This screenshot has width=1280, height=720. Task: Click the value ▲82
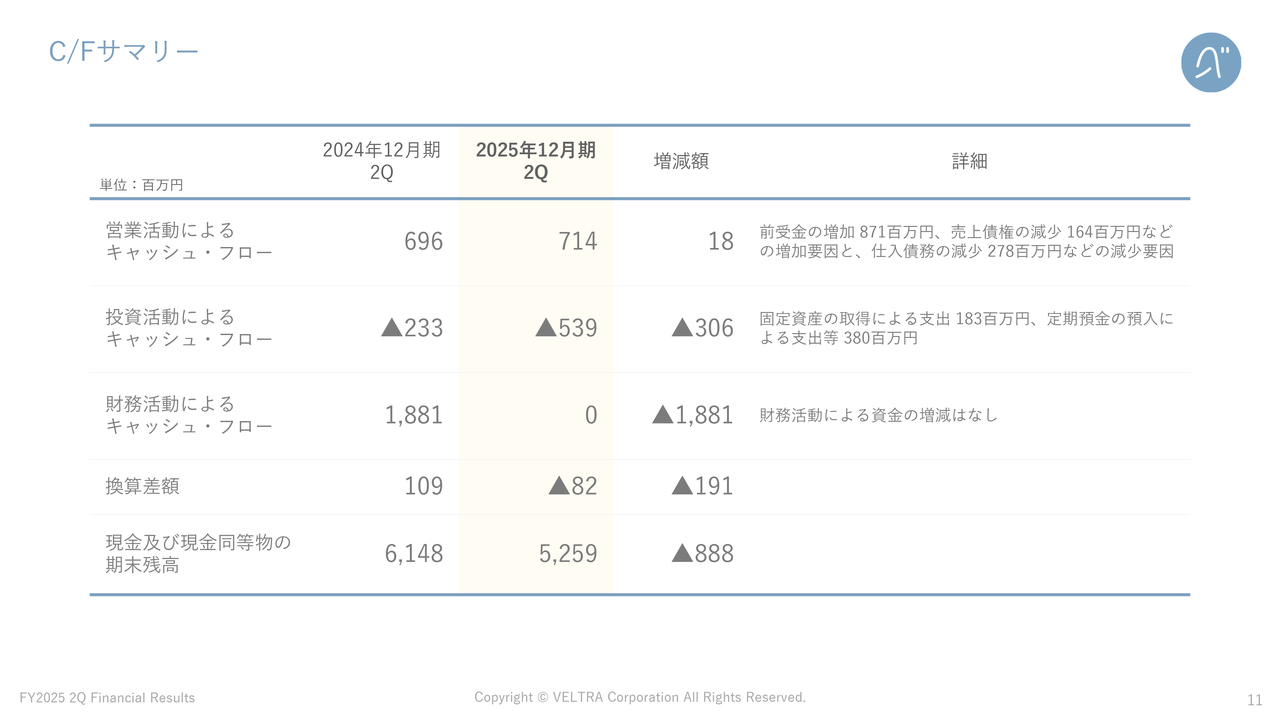click(x=573, y=486)
